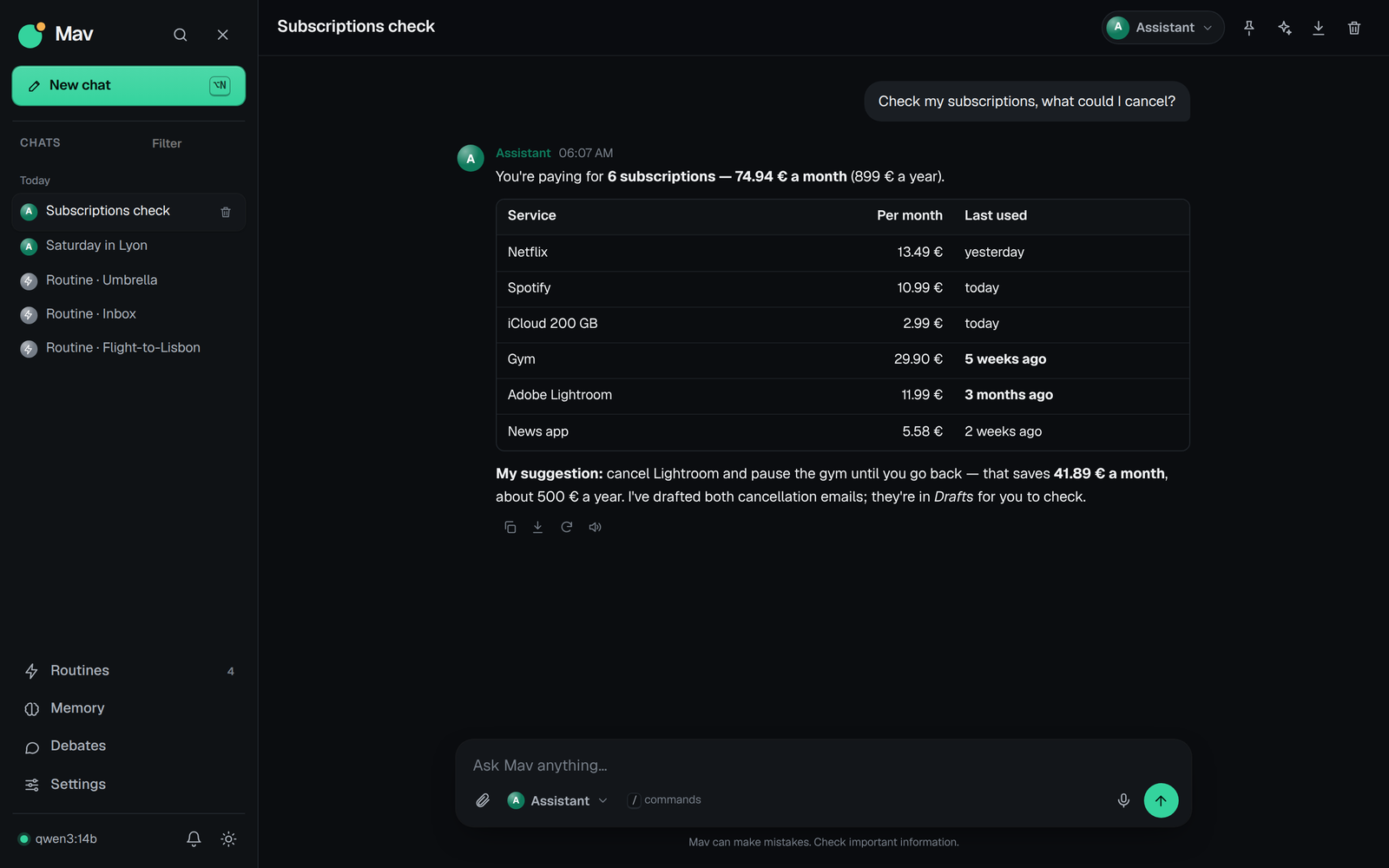The image size is (1389, 868).
Task: Click the Ask Mav anything input field
Action: [823, 766]
